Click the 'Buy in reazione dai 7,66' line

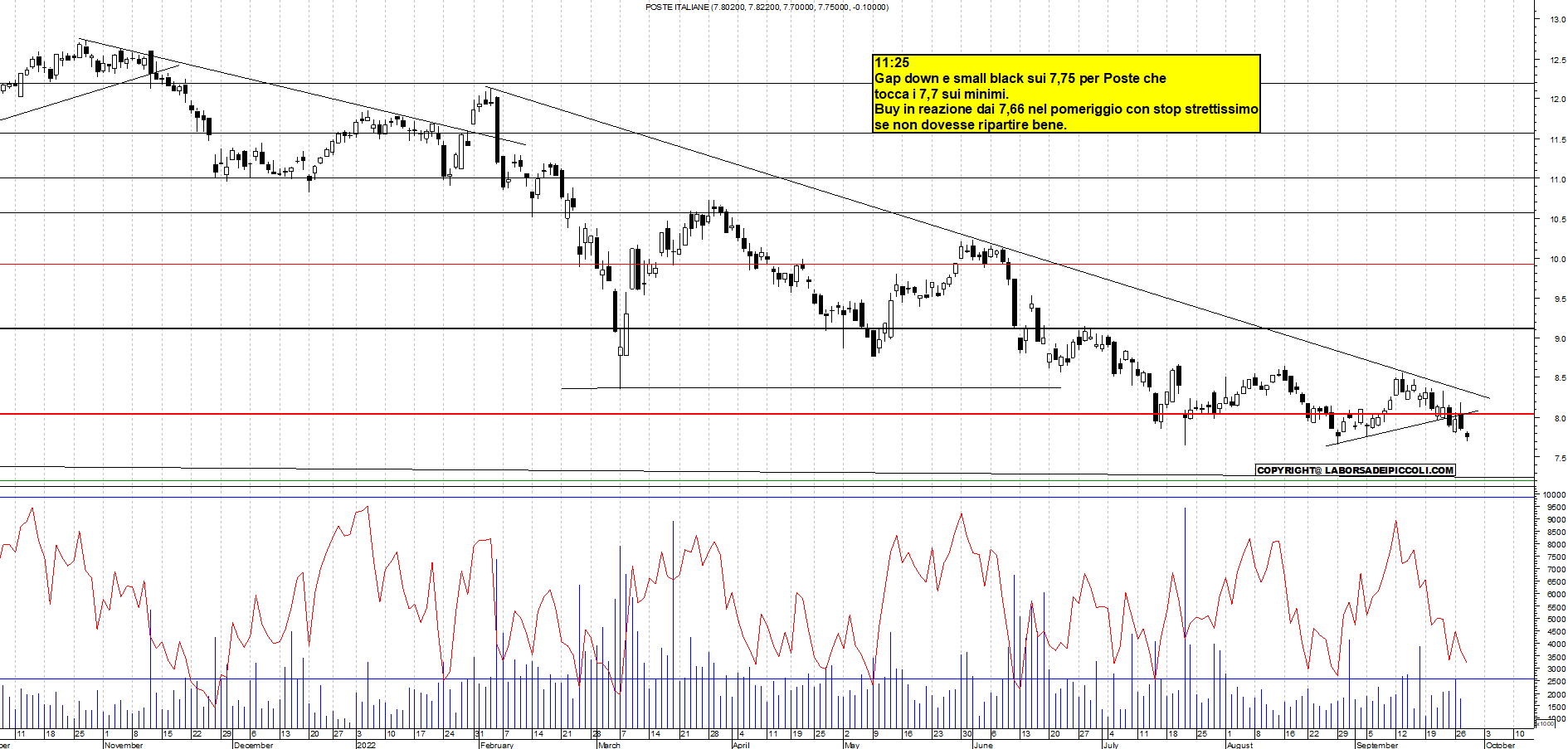point(1066,109)
